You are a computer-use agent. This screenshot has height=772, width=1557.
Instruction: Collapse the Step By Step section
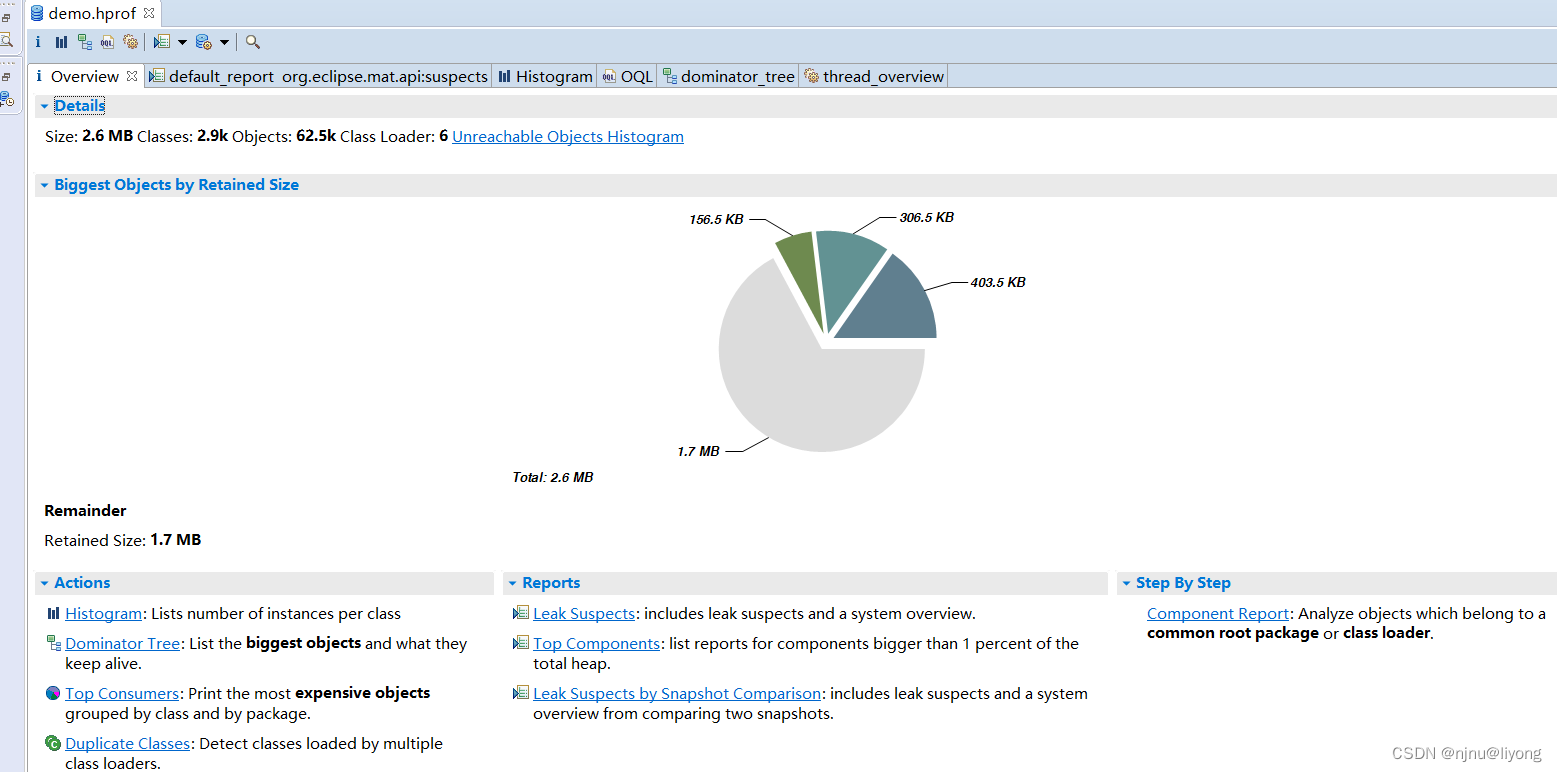pyautogui.click(x=1126, y=583)
